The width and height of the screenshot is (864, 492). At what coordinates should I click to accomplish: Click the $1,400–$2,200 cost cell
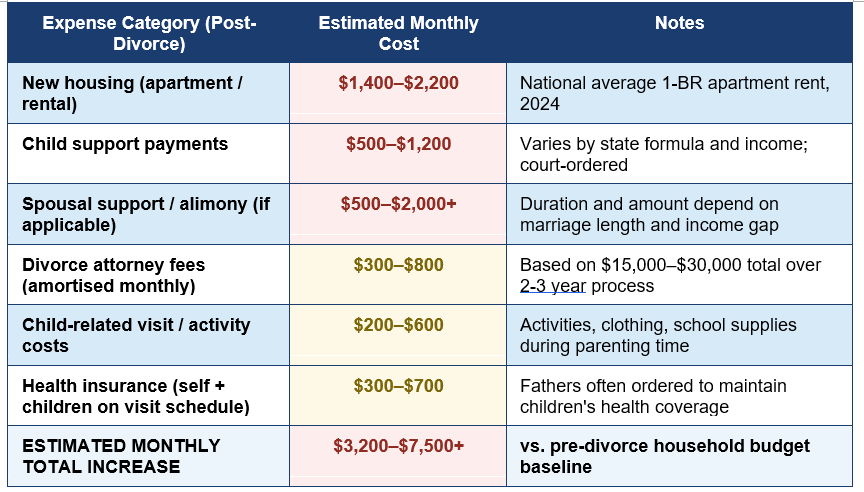[x=398, y=93]
